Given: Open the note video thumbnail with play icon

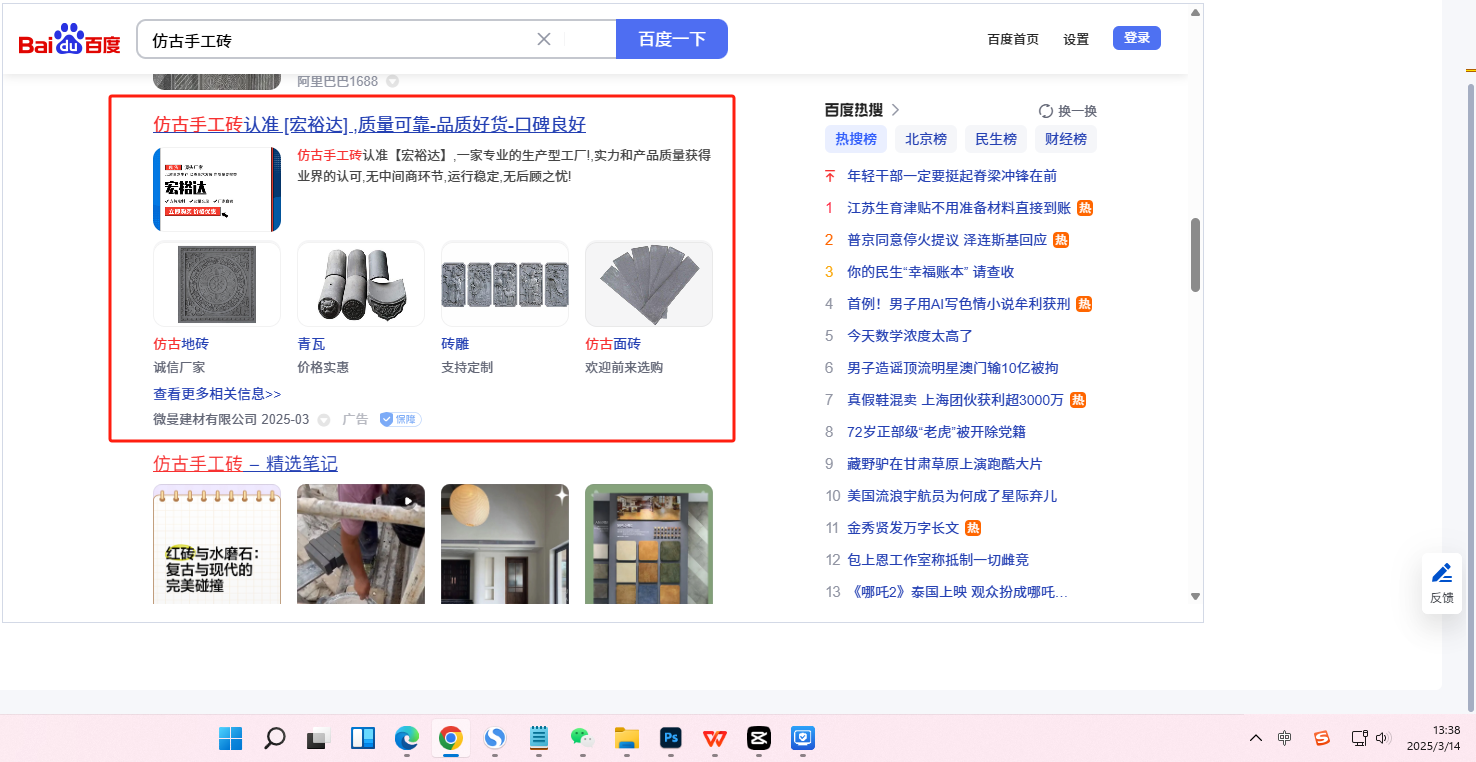Looking at the screenshot, I should tap(361, 544).
